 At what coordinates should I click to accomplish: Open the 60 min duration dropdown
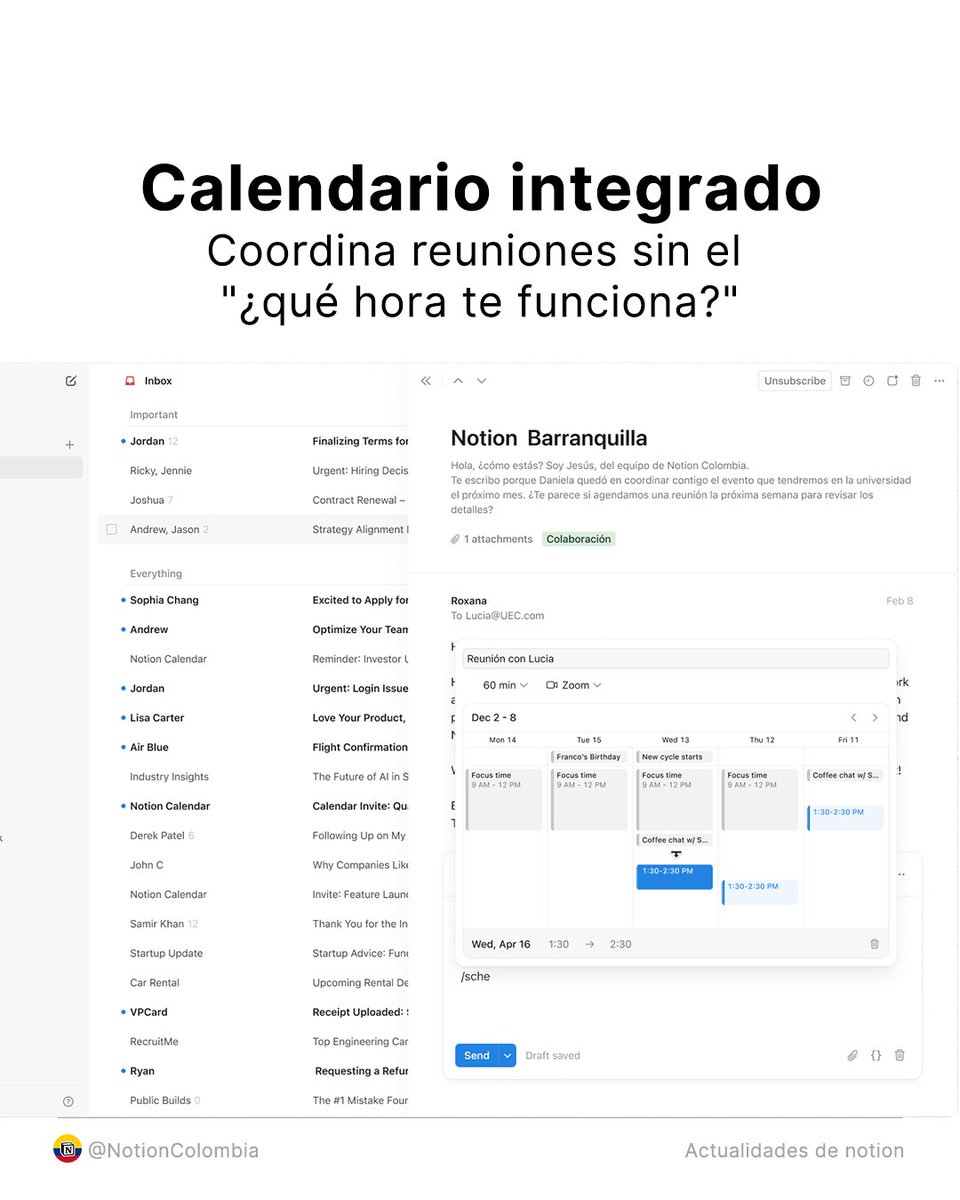click(504, 685)
